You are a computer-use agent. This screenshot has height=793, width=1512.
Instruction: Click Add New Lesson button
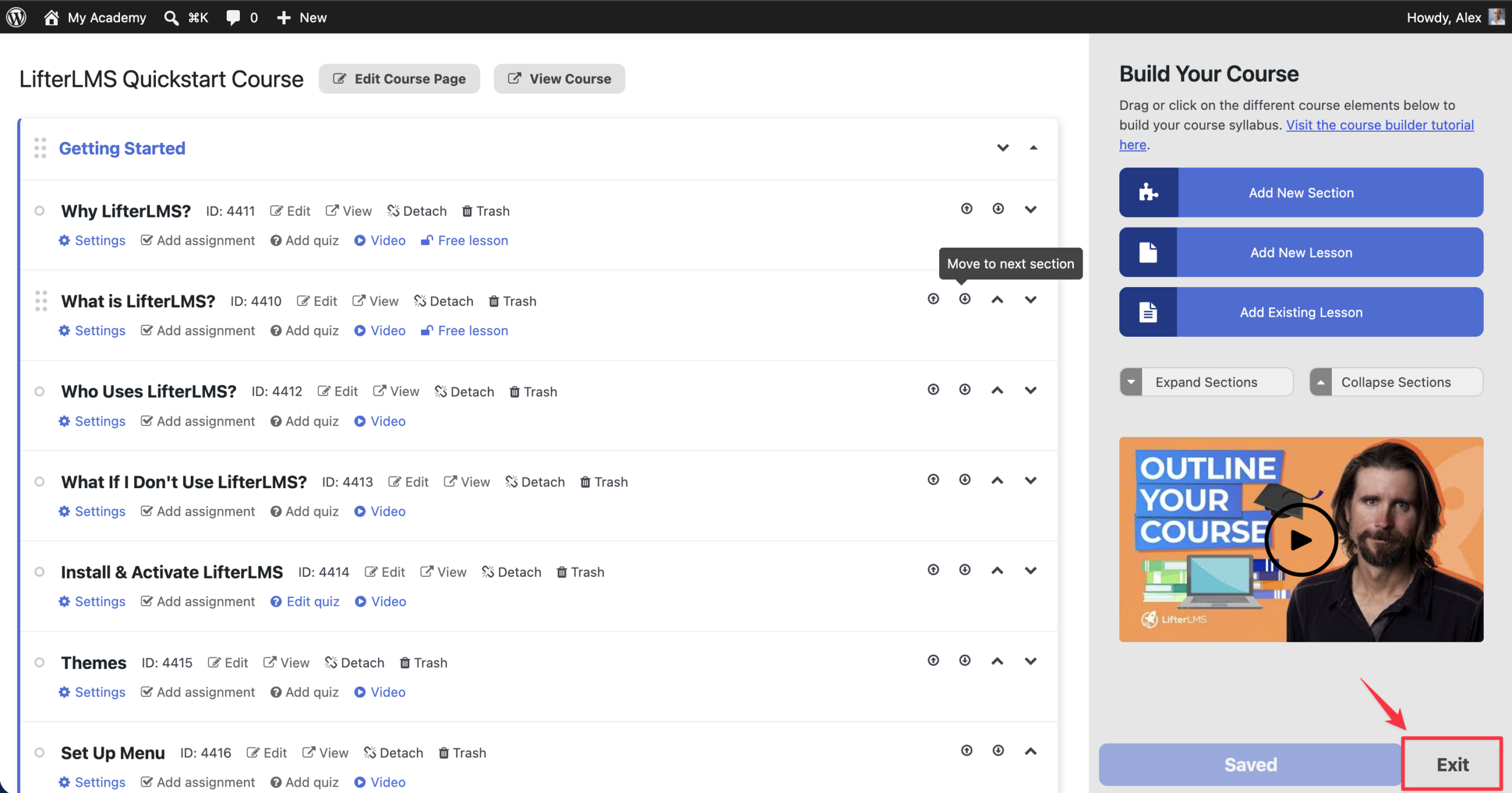pyautogui.click(x=1301, y=252)
